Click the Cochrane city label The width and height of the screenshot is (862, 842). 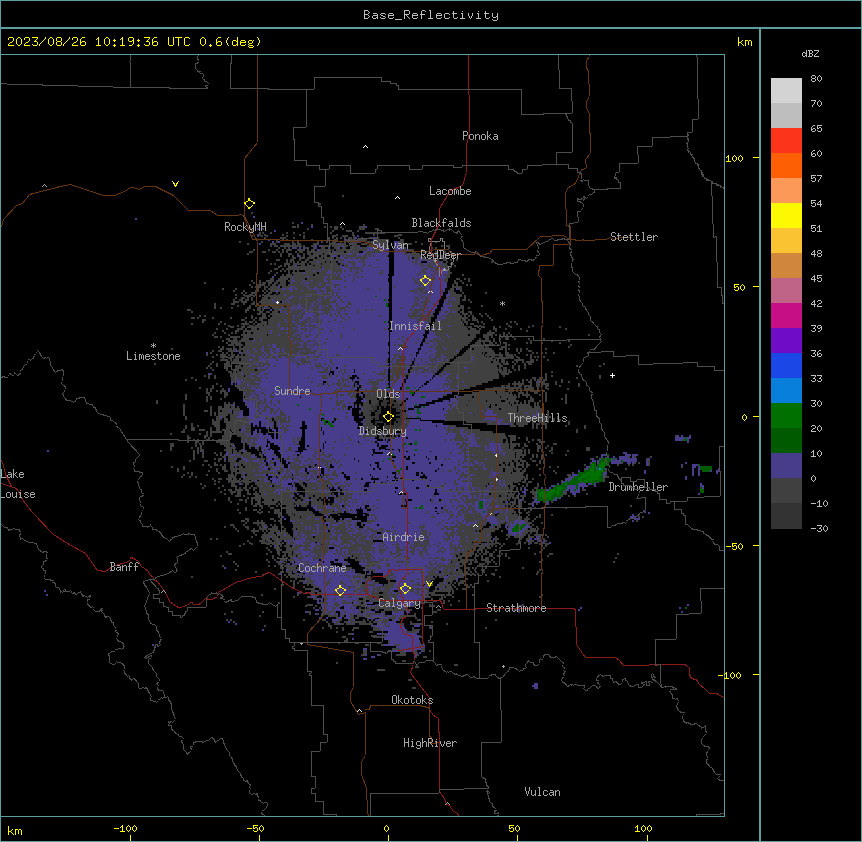[x=322, y=568]
